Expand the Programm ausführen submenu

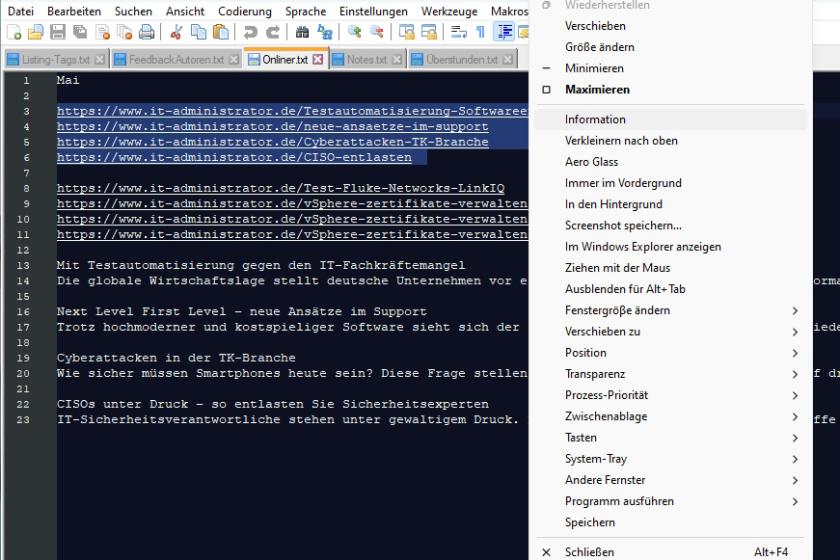[x=670, y=501]
